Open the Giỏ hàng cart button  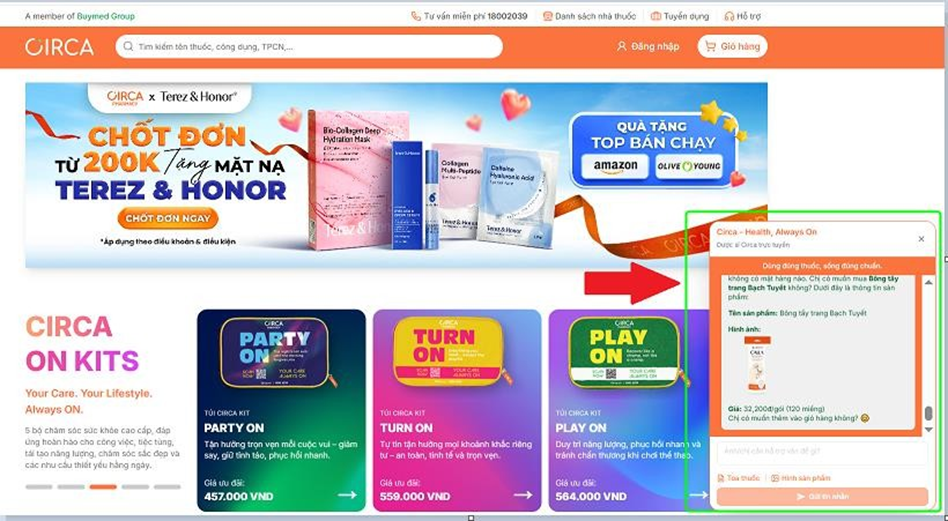732,47
